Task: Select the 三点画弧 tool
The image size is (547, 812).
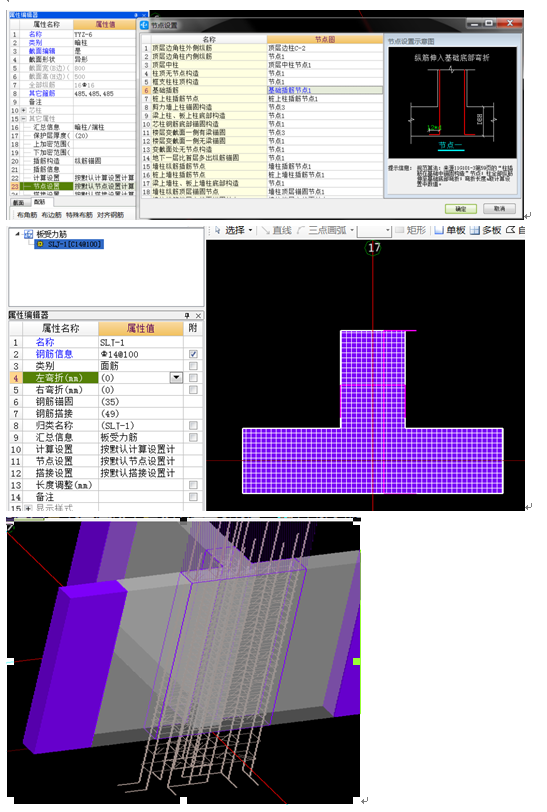Action: point(322,230)
